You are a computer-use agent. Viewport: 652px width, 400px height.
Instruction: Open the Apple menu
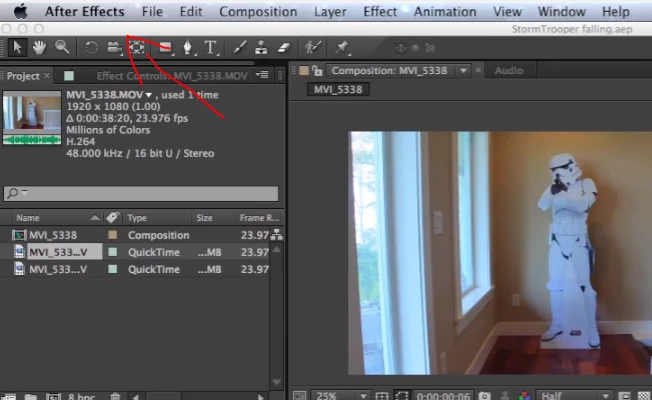tap(20, 12)
